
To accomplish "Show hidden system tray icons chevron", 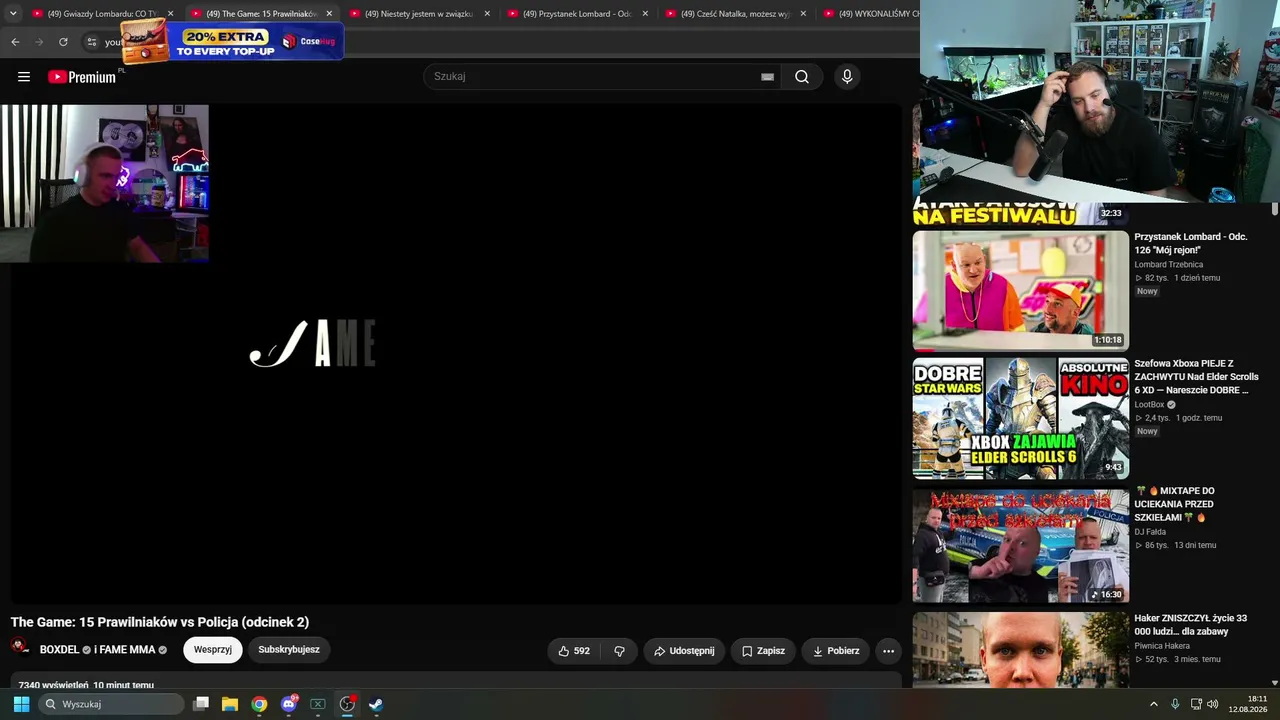I will tap(1153, 704).
